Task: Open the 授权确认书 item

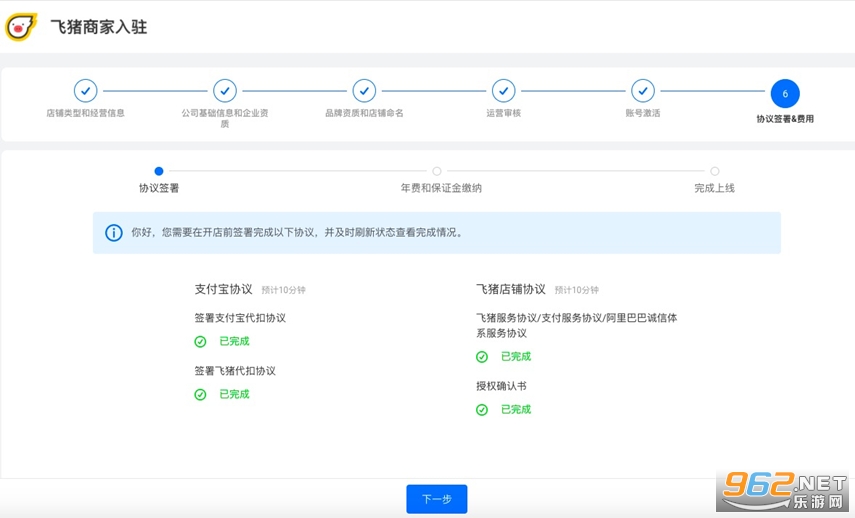Action: coord(501,386)
